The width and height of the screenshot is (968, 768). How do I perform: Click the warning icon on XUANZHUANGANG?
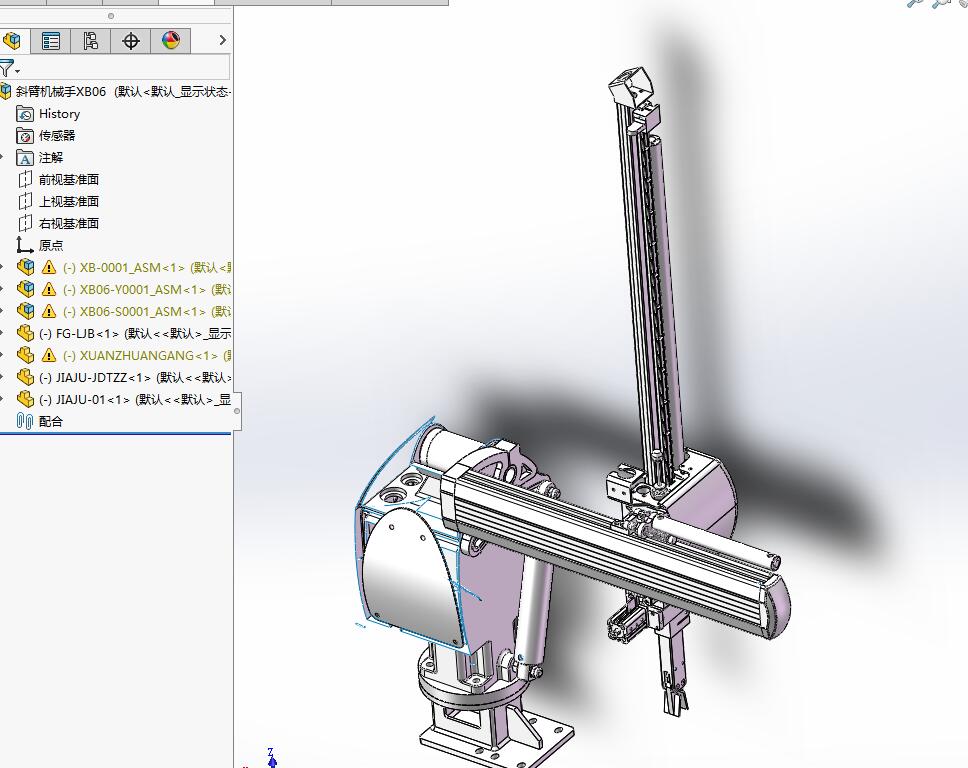[x=48, y=356]
